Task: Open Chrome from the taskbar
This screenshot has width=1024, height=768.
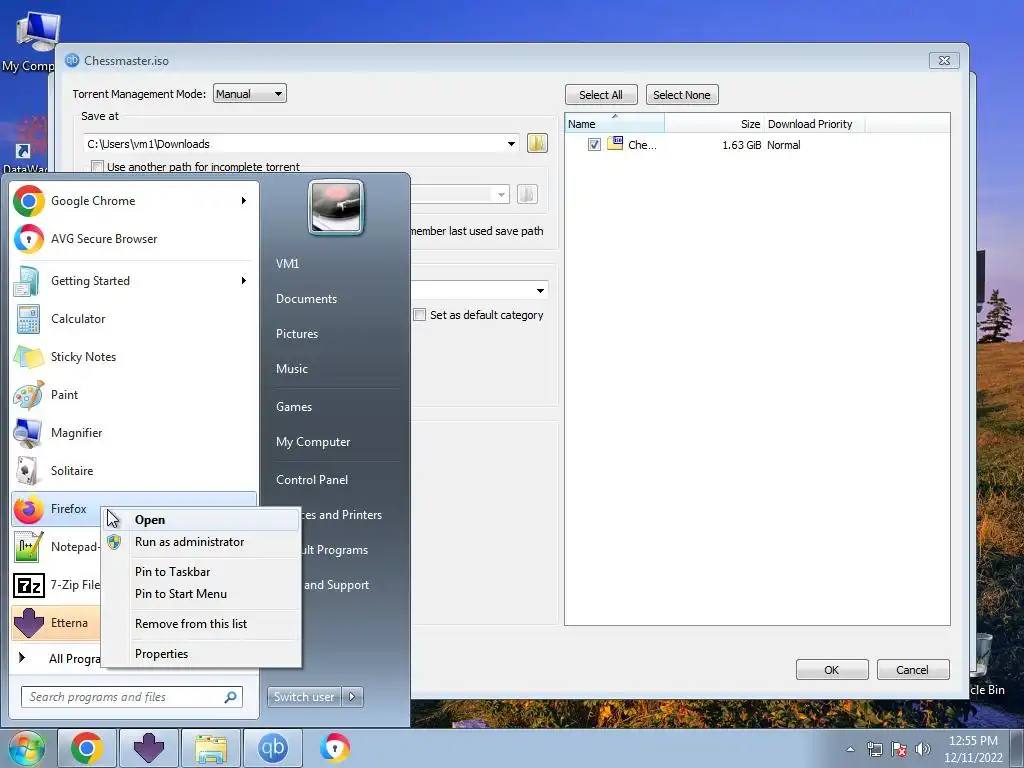Action: (87, 748)
